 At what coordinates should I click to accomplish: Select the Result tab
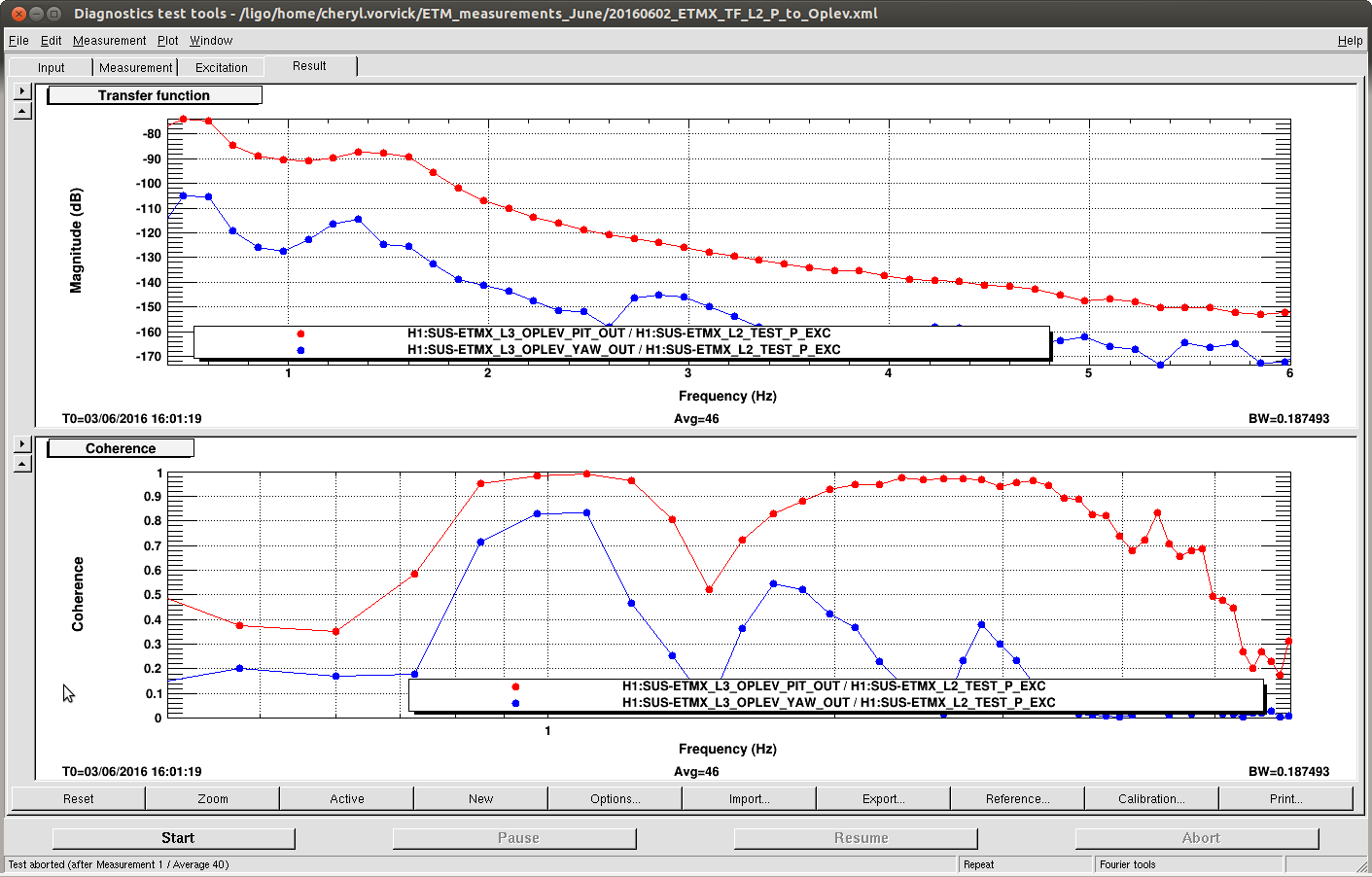click(x=309, y=66)
